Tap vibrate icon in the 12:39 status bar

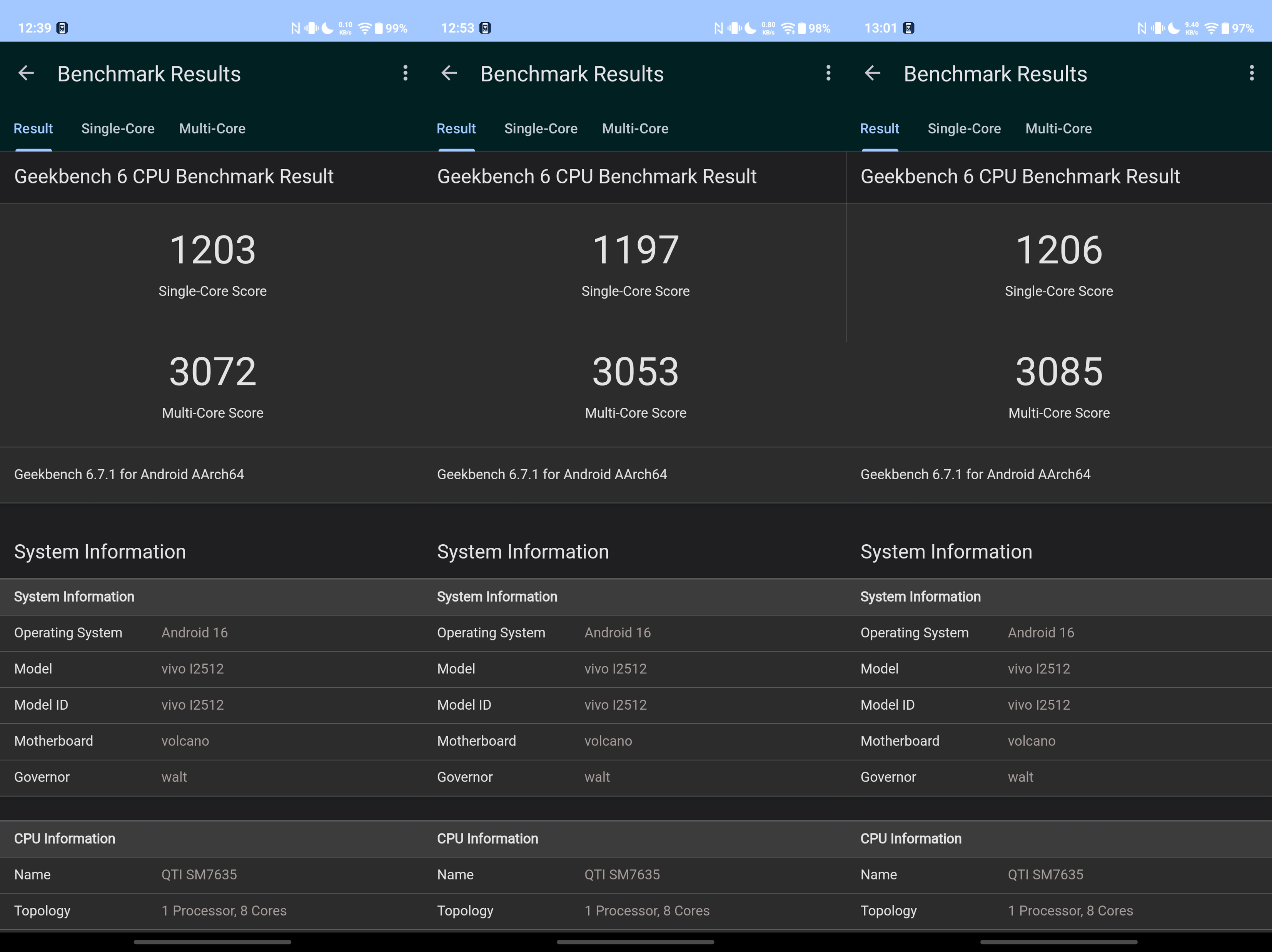(311, 28)
